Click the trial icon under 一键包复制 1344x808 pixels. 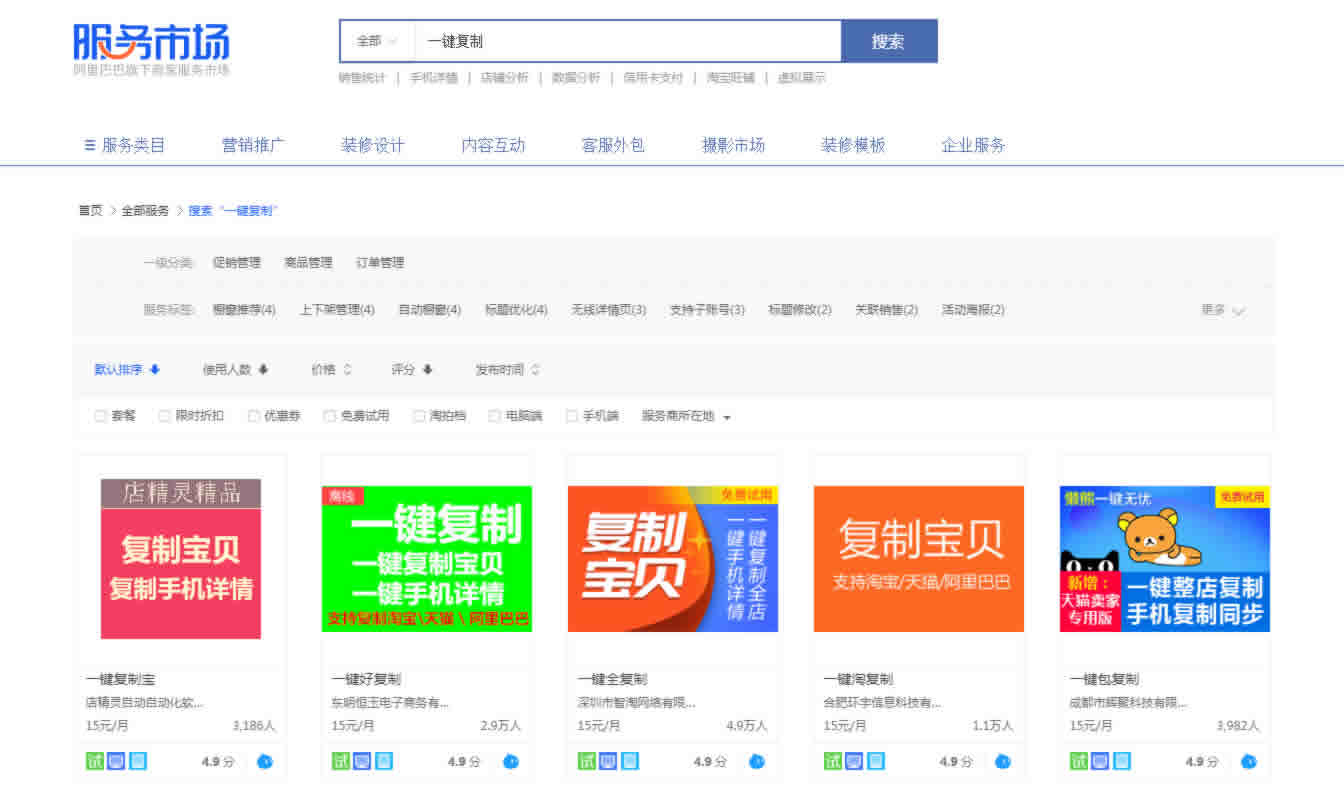click(1078, 761)
